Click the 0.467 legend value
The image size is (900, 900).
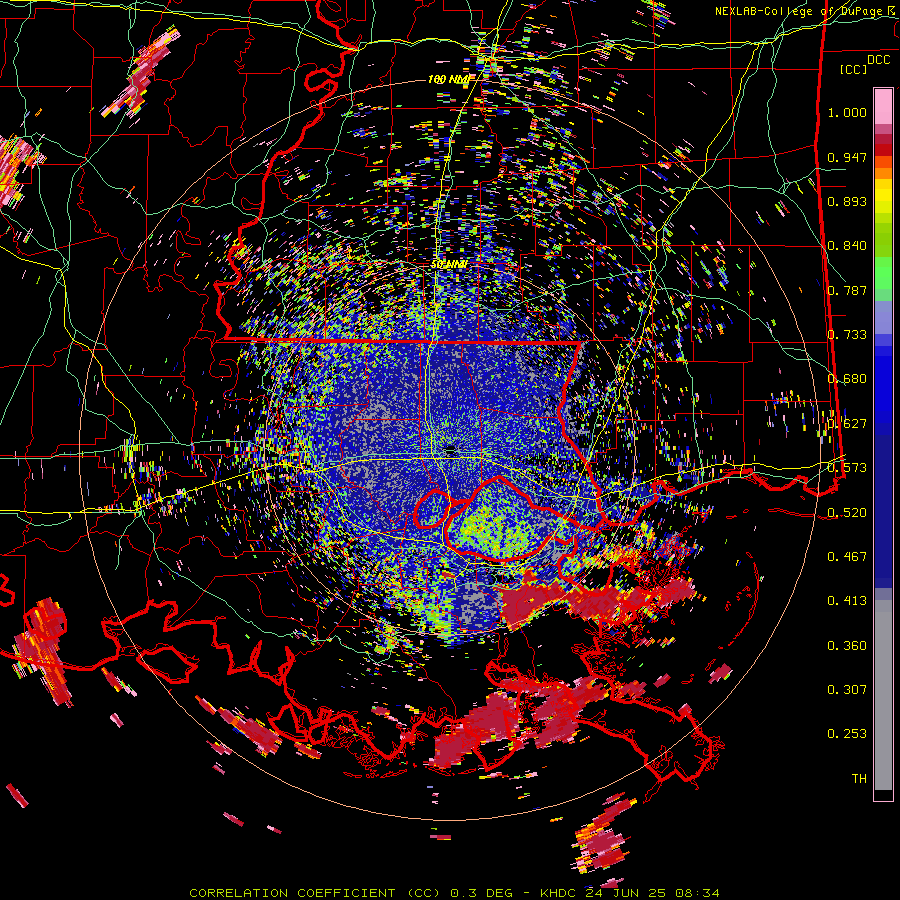pos(847,557)
